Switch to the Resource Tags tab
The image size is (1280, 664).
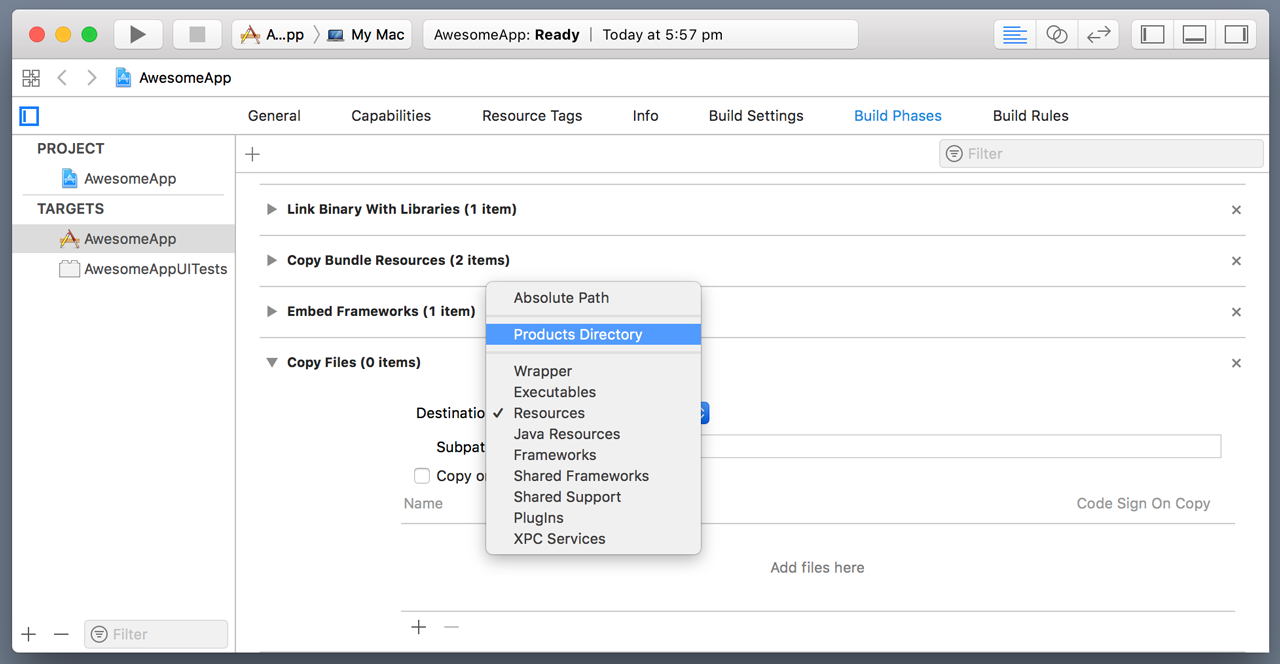pyautogui.click(x=532, y=116)
